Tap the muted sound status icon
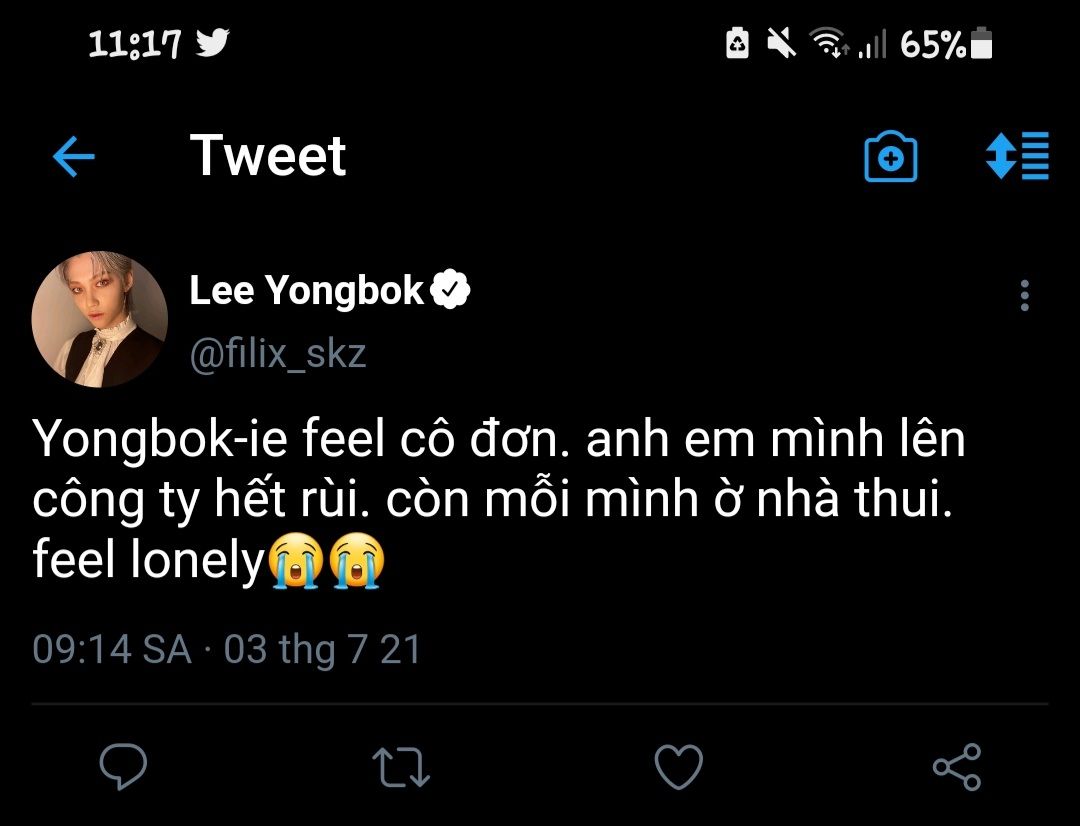This screenshot has width=1080, height=826. pyautogui.click(x=780, y=43)
